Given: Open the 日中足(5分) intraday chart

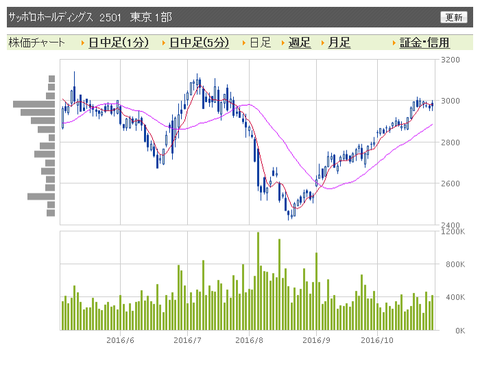Looking at the screenshot, I should click(x=199, y=43).
